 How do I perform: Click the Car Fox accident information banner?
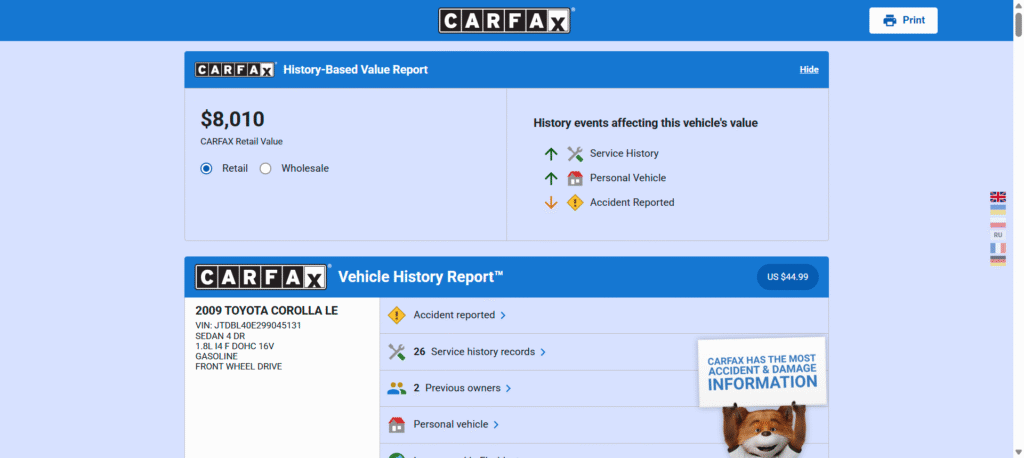click(x=762, y=397)
